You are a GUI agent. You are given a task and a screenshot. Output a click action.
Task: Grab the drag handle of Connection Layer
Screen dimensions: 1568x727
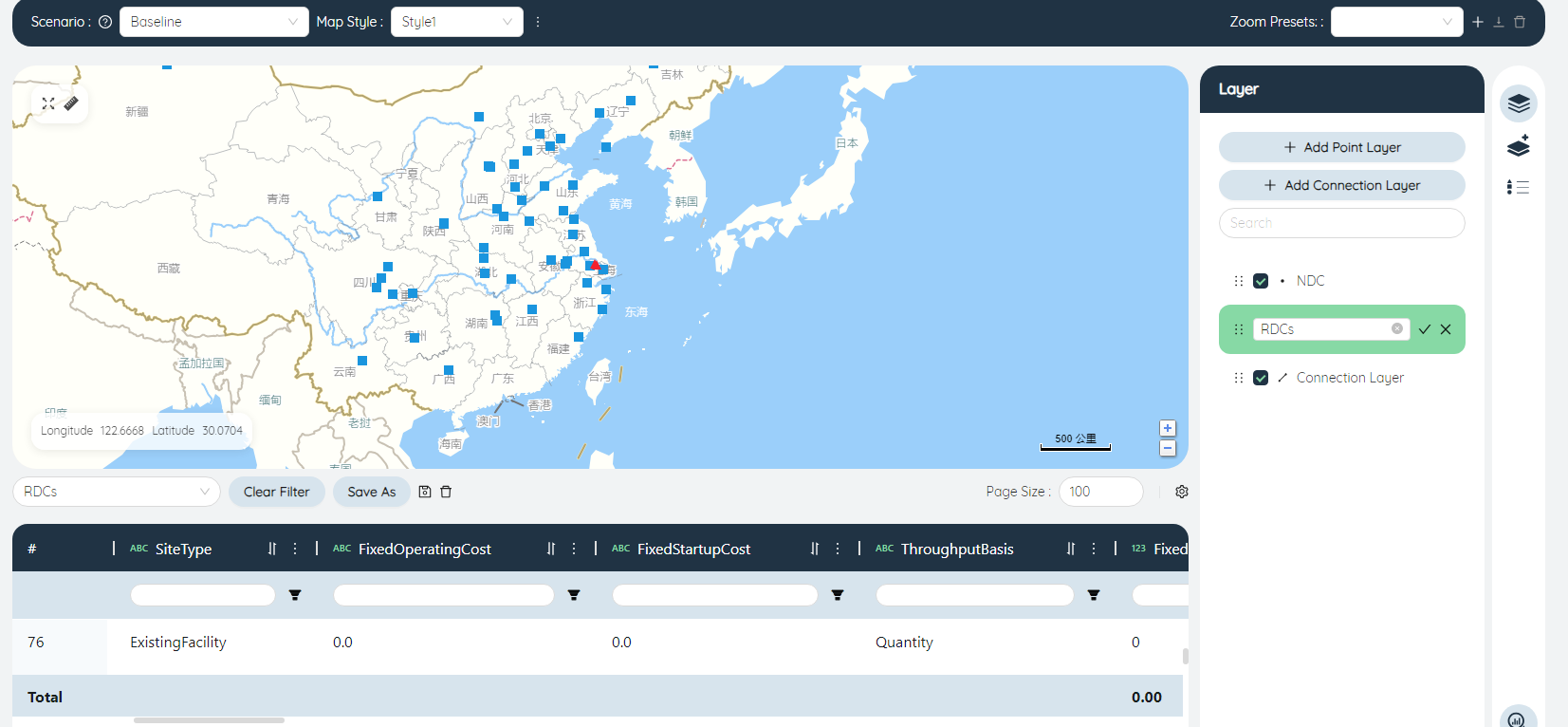[x=1238, y=378]
